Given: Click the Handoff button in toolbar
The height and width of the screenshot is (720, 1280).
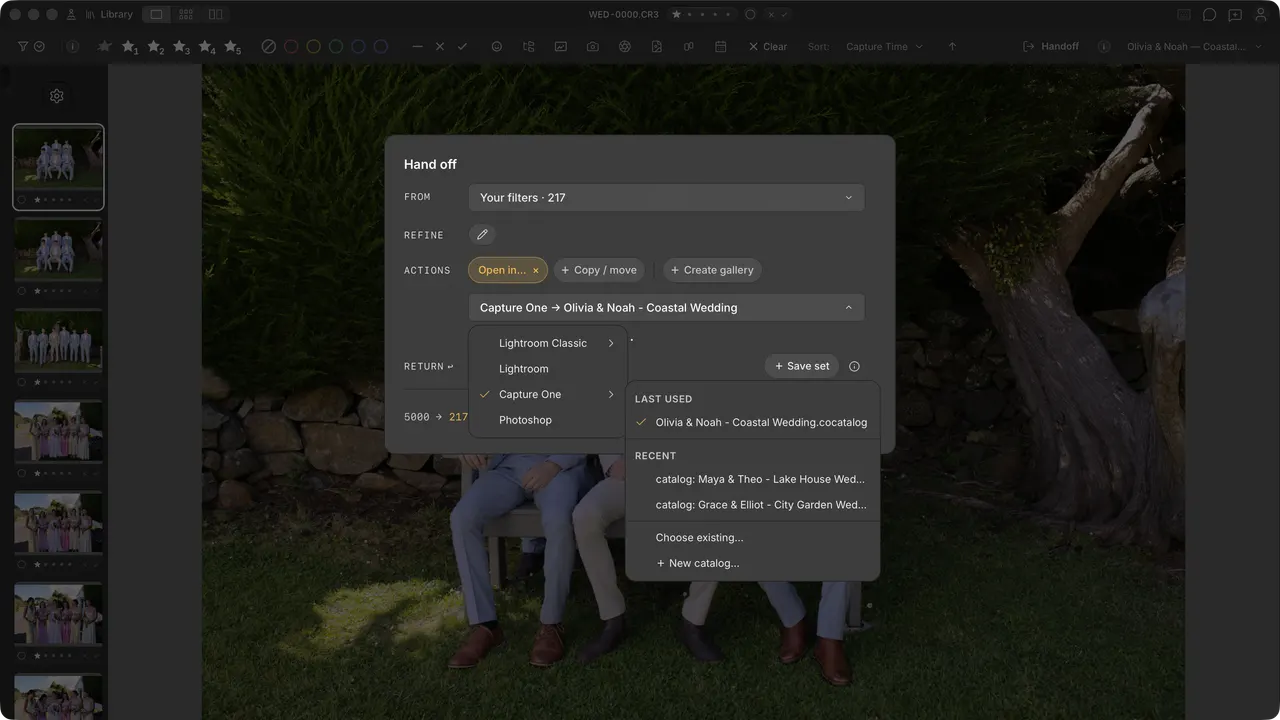Looking at the screenshot, I should (x=1050, y=47).
